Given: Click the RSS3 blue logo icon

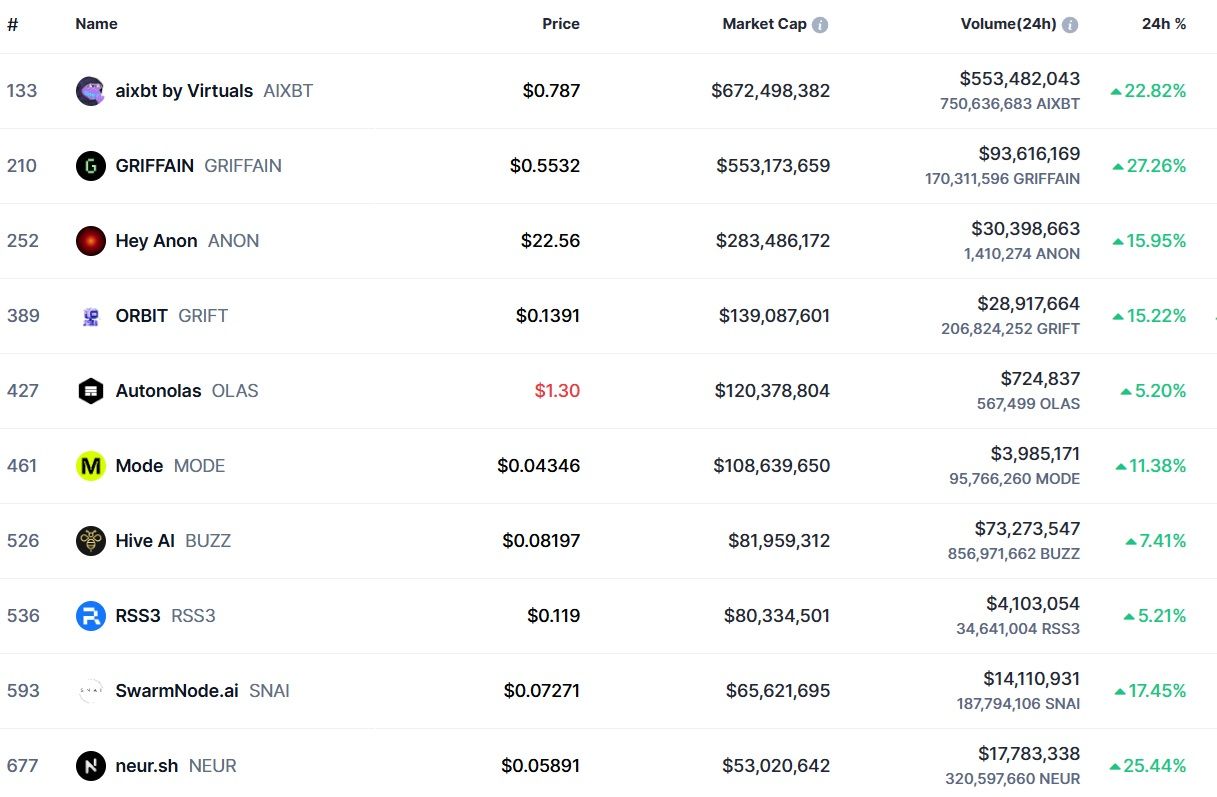Looking at the screenshot, I should (x=90, y=616).
